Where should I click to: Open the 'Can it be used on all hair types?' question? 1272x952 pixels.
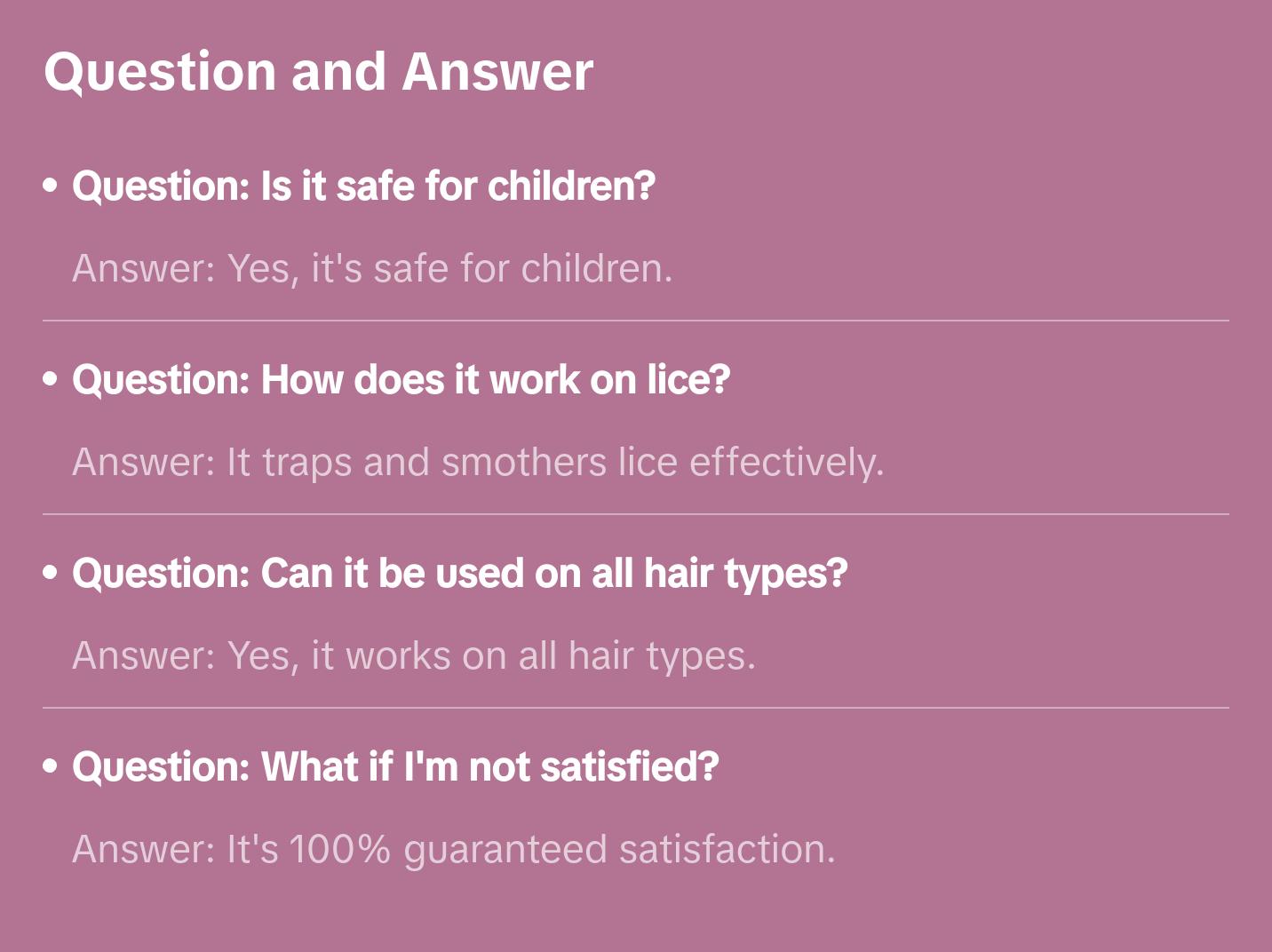pyautogui.click(x=459, y=573)
